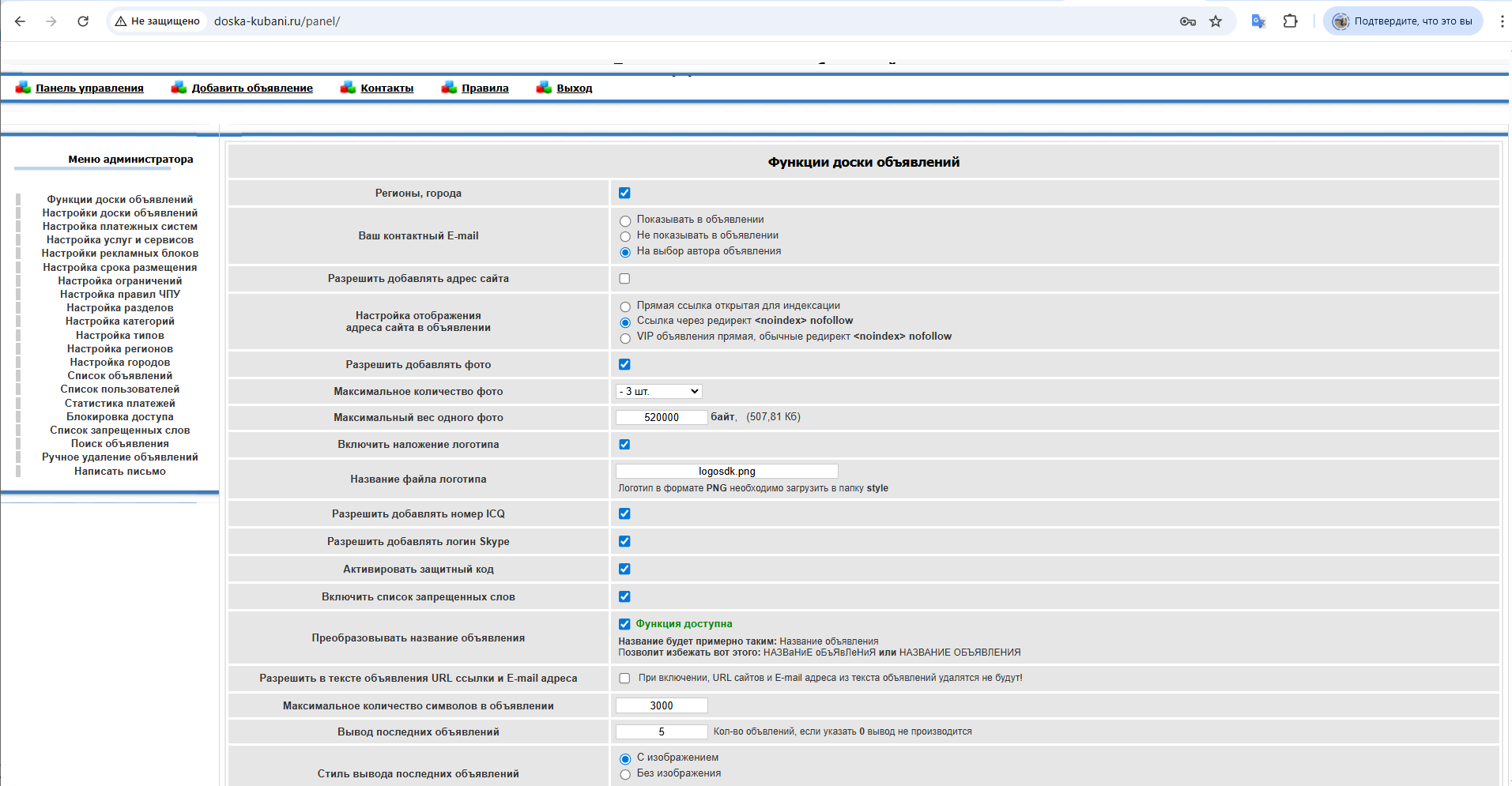Go back to the previous page

click(x=21, y=21)
